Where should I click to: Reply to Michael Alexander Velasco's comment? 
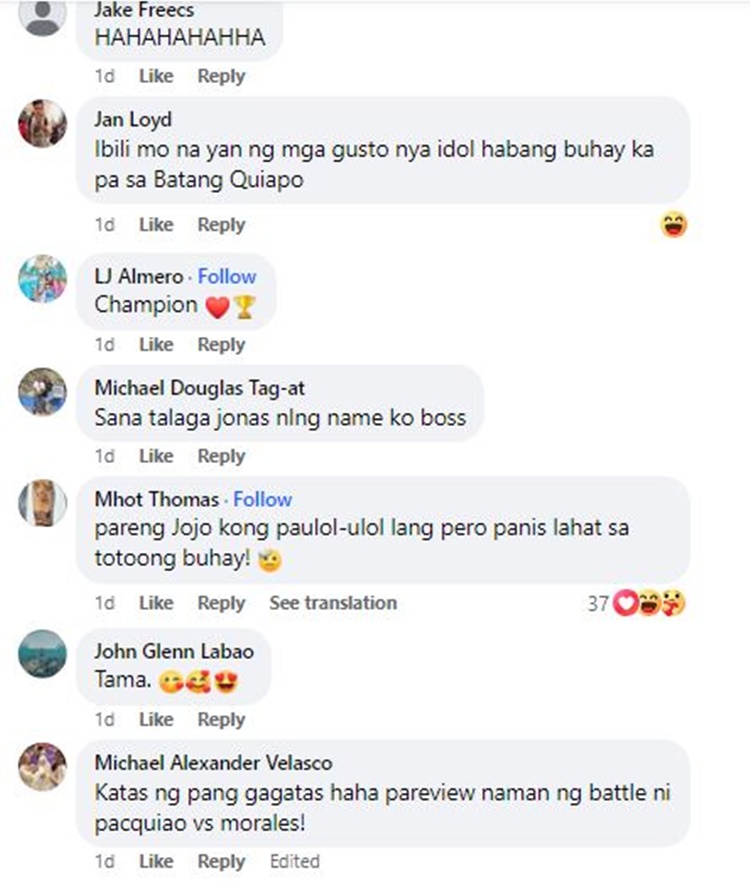[x=221, y=862]
